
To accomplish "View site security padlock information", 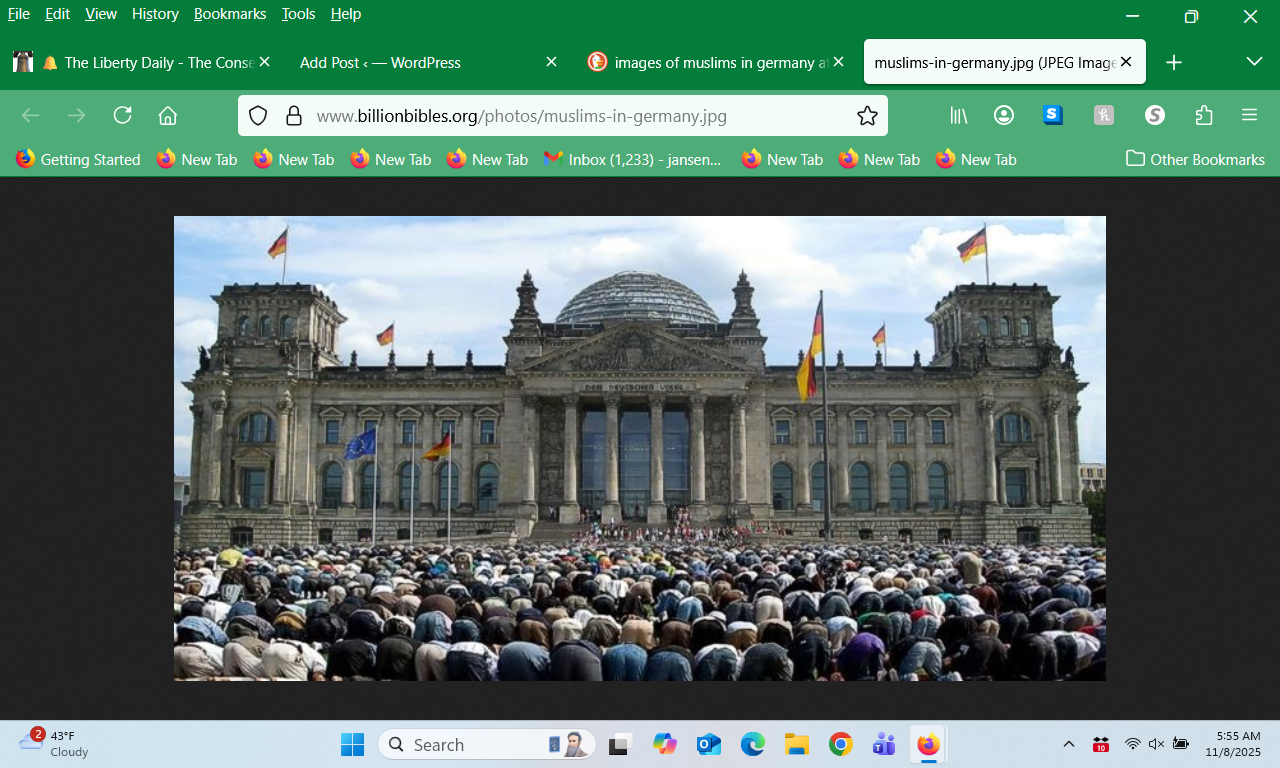I will [294, 116].
